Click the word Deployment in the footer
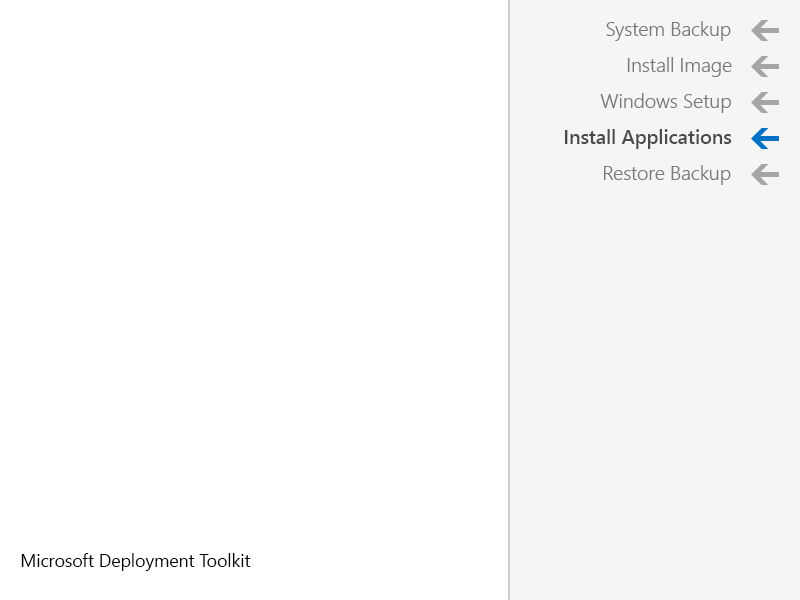 [146, 562]
